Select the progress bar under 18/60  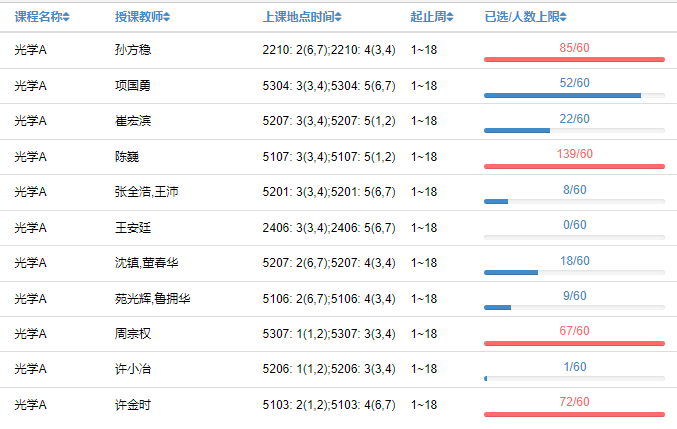[x=574, y=272]
